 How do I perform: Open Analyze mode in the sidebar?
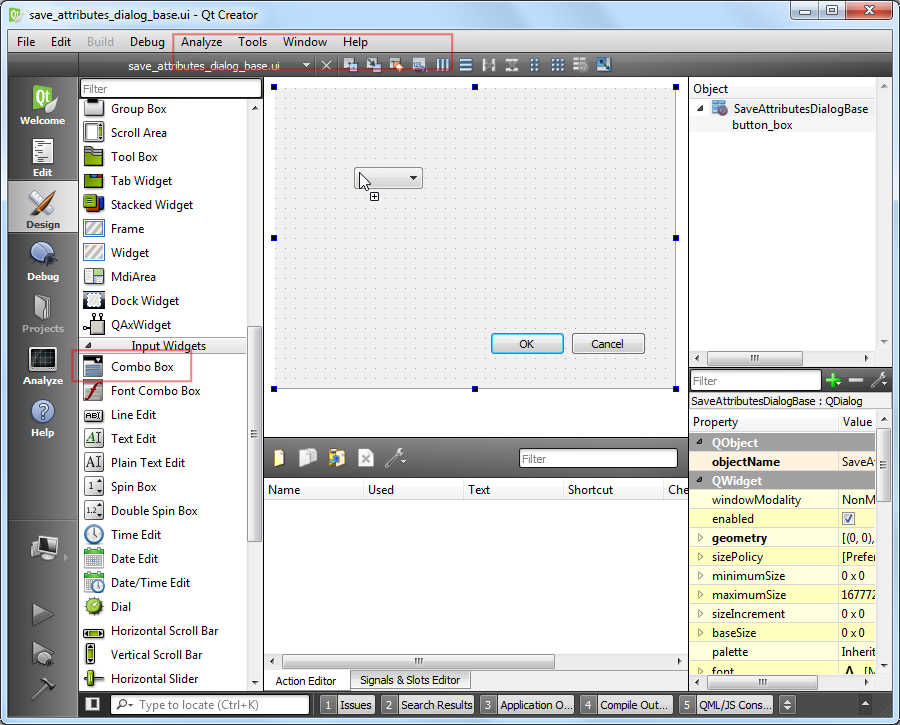(x=42, y=366)
